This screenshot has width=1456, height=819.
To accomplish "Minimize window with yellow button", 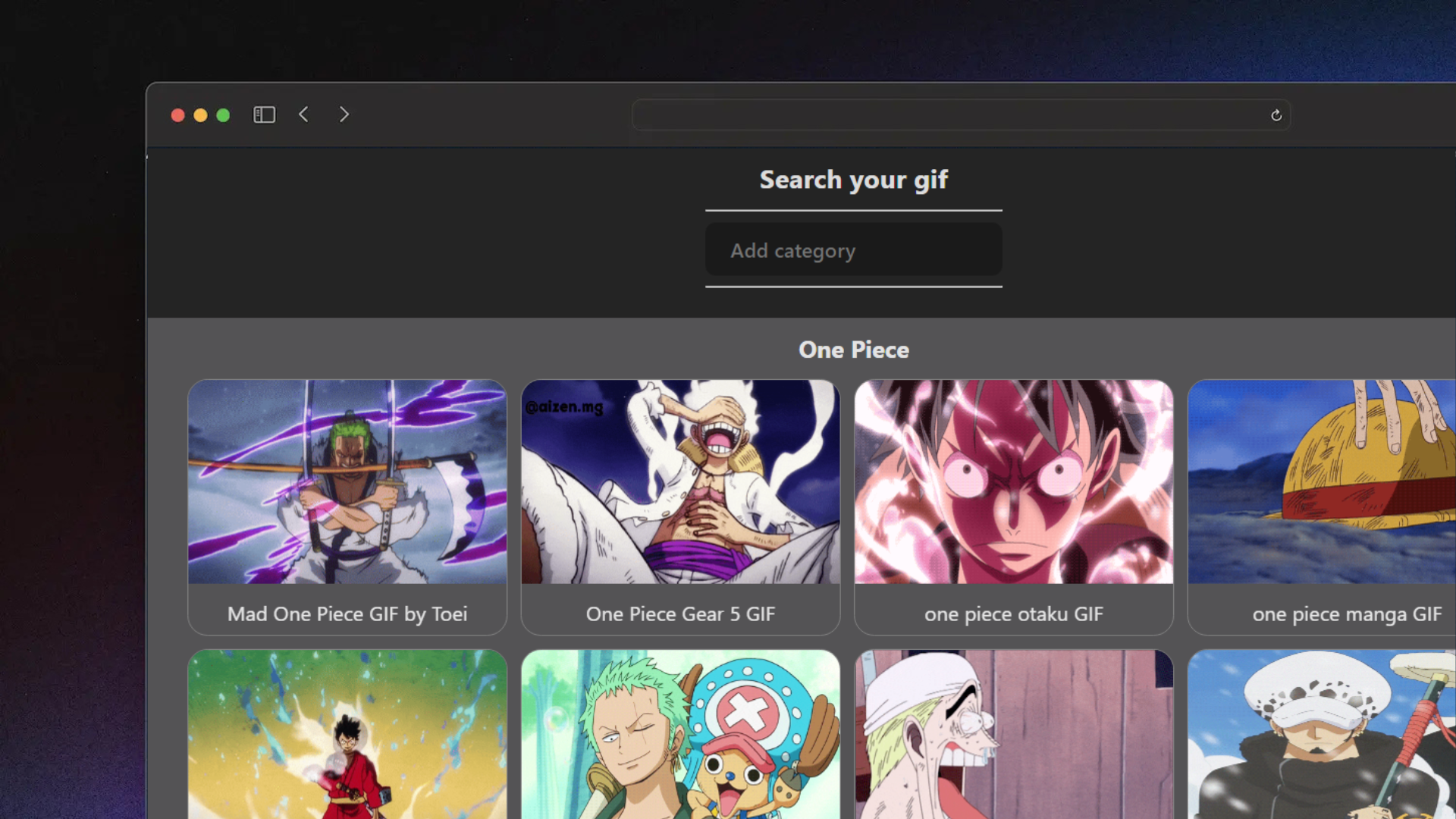I will [201, 115].
